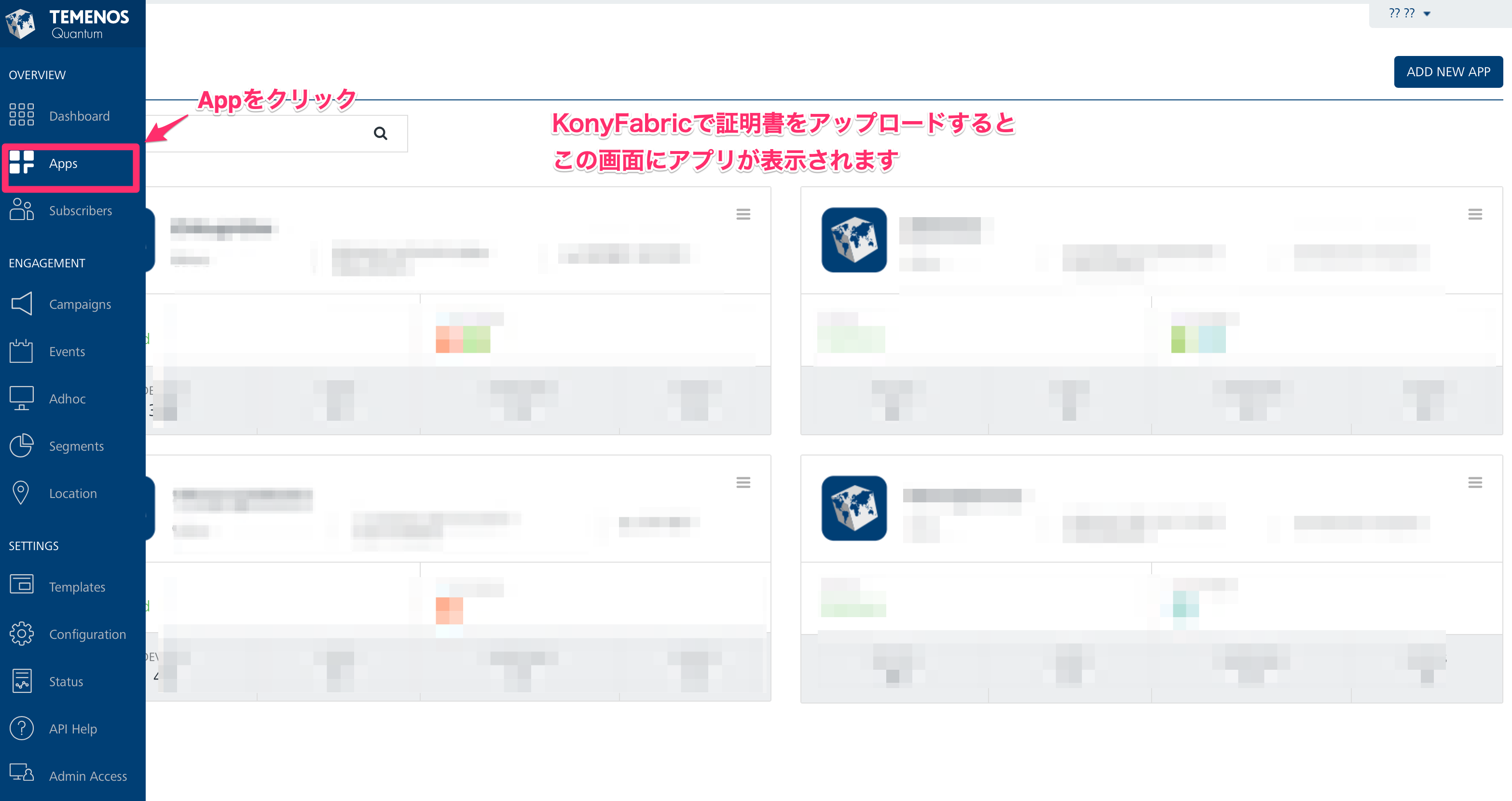This screenshot has width=1512, height=801.
Task: Select the Subscribers icon
Action: pyautogui.click(x=21, y=209)
